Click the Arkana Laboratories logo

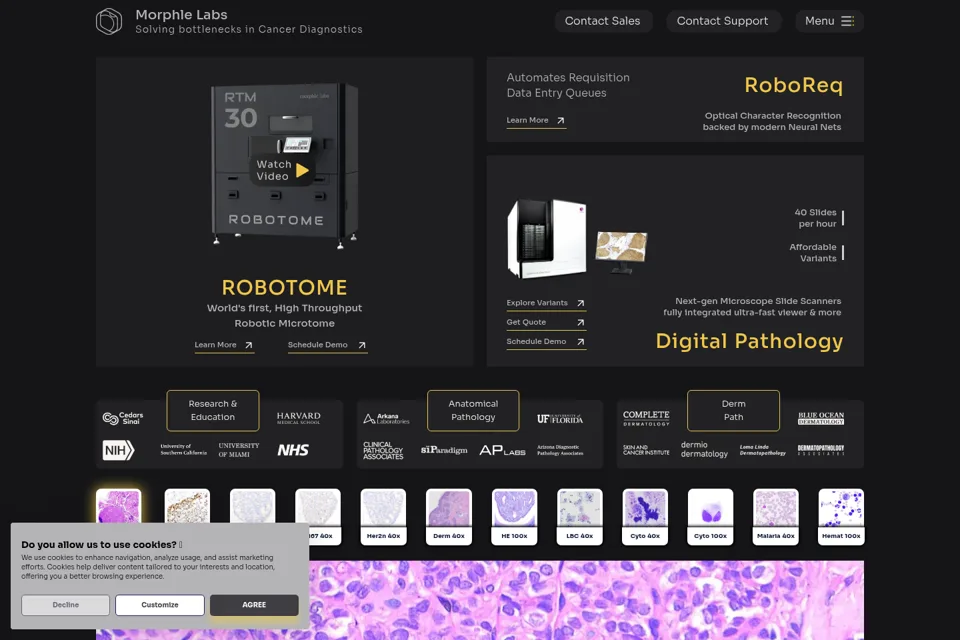coord(386,419)
